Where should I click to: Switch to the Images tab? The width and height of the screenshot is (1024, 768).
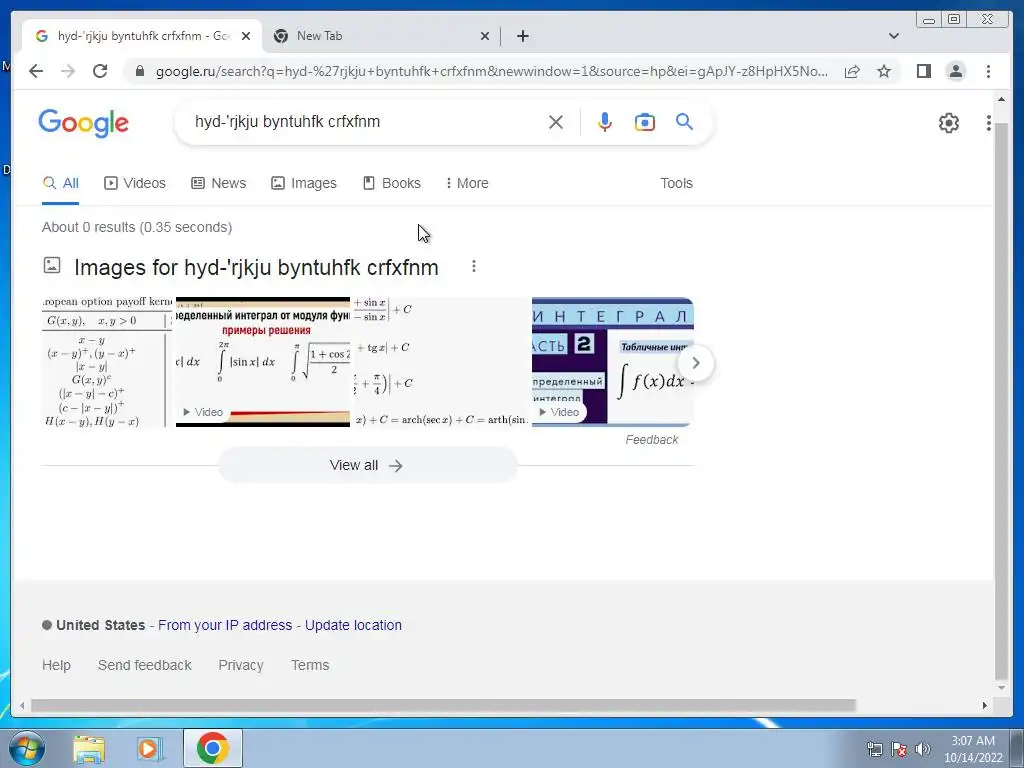304,184
